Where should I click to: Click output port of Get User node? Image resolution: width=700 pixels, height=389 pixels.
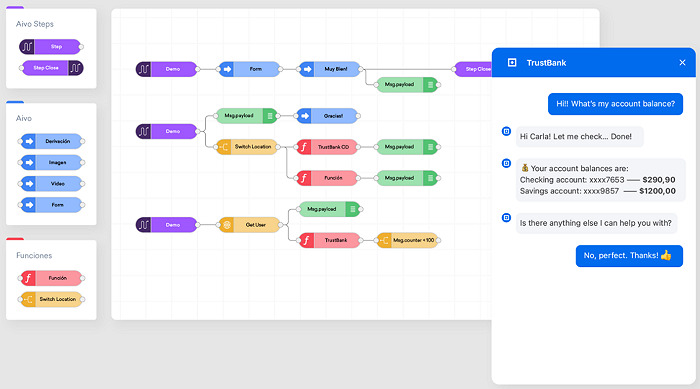[280, 225]
